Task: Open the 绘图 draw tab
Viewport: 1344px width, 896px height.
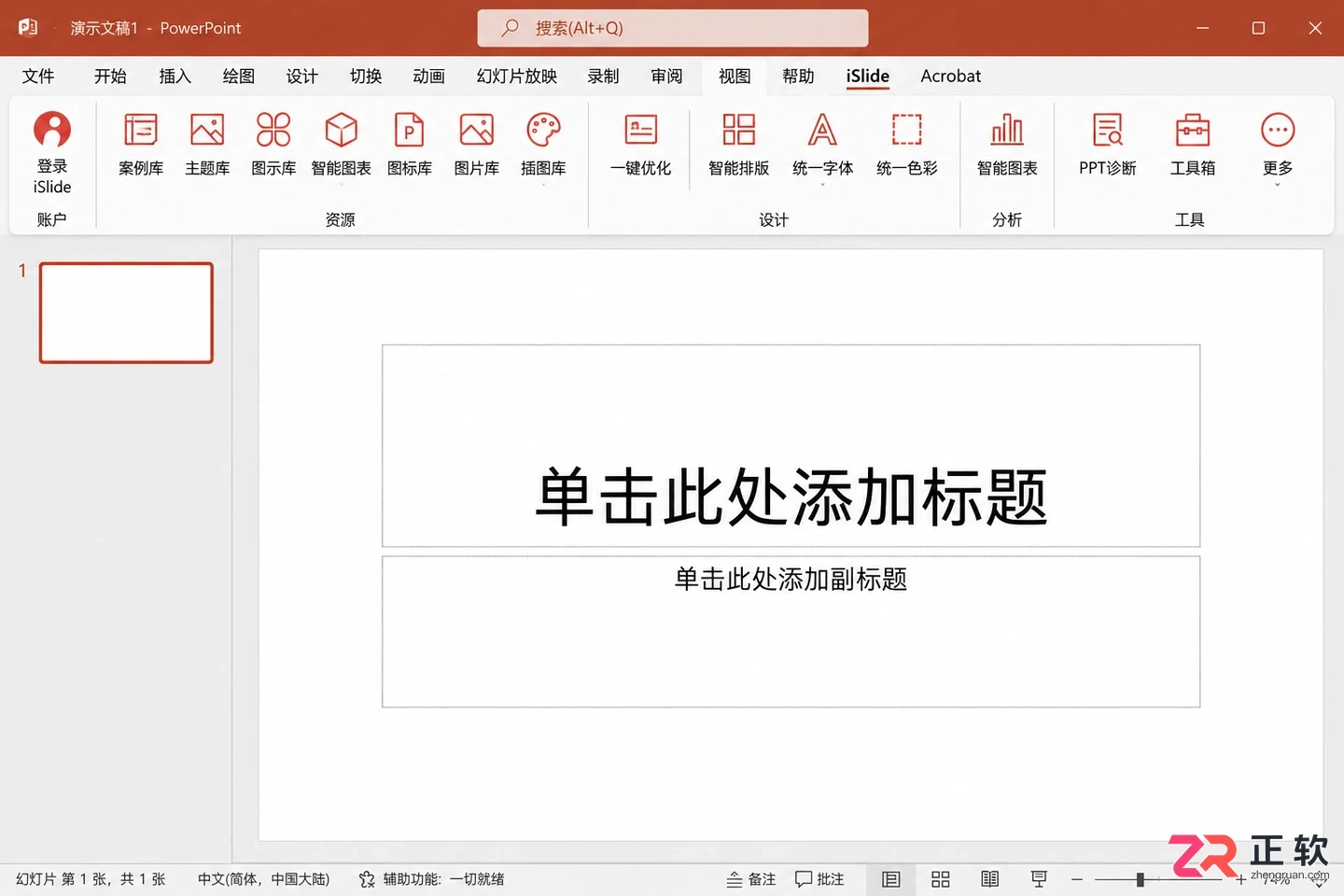Action: click(239, 77)
